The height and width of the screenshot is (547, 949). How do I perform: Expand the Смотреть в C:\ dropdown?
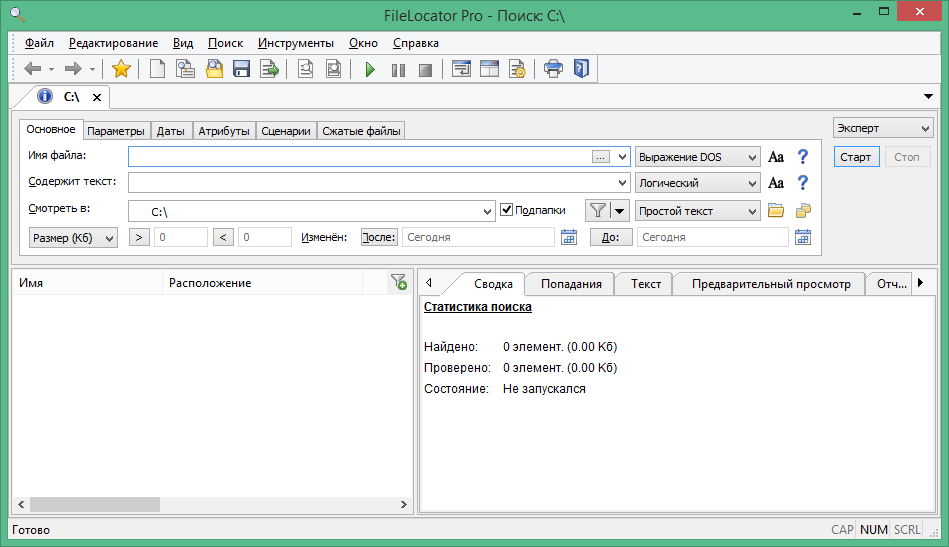click(487, 212)
